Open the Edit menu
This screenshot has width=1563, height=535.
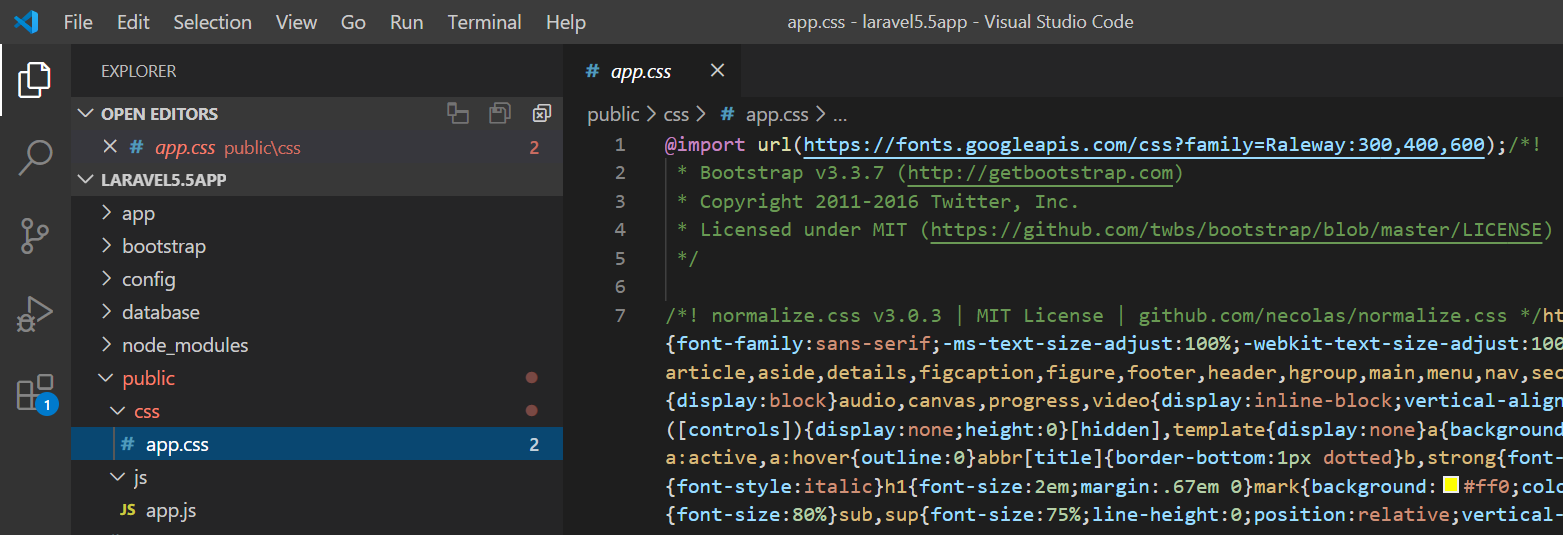click(133, 22)
